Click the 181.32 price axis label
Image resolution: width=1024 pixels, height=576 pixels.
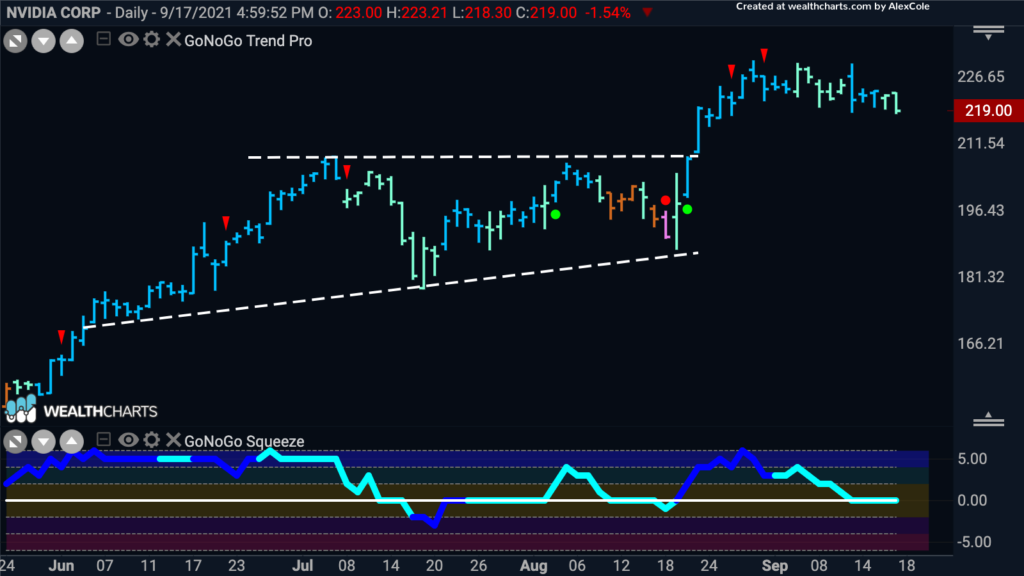pos(981,277)
